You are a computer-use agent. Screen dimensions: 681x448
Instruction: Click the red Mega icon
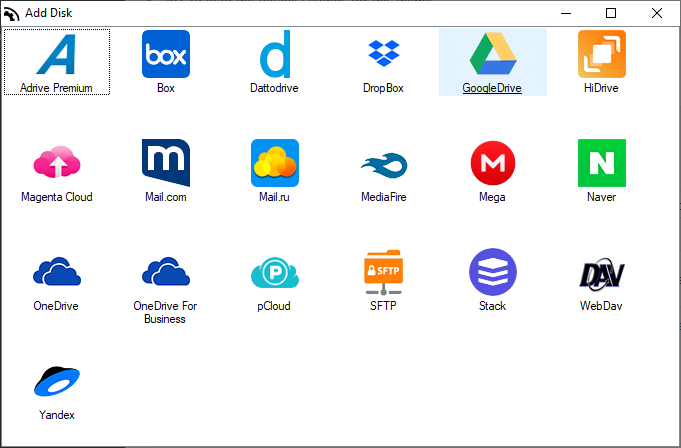click(x=493, y=163)
